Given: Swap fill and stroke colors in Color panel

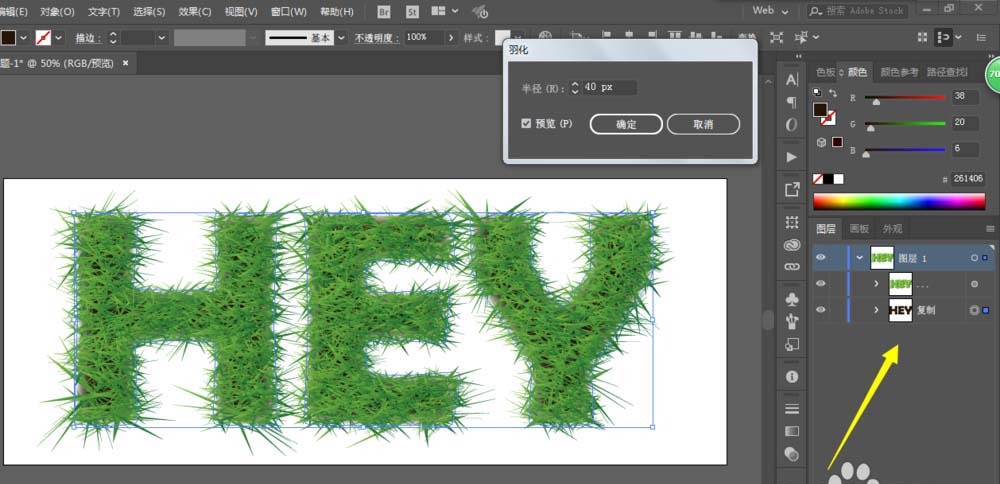Looking at the screenshot, I should coord(832,92).
